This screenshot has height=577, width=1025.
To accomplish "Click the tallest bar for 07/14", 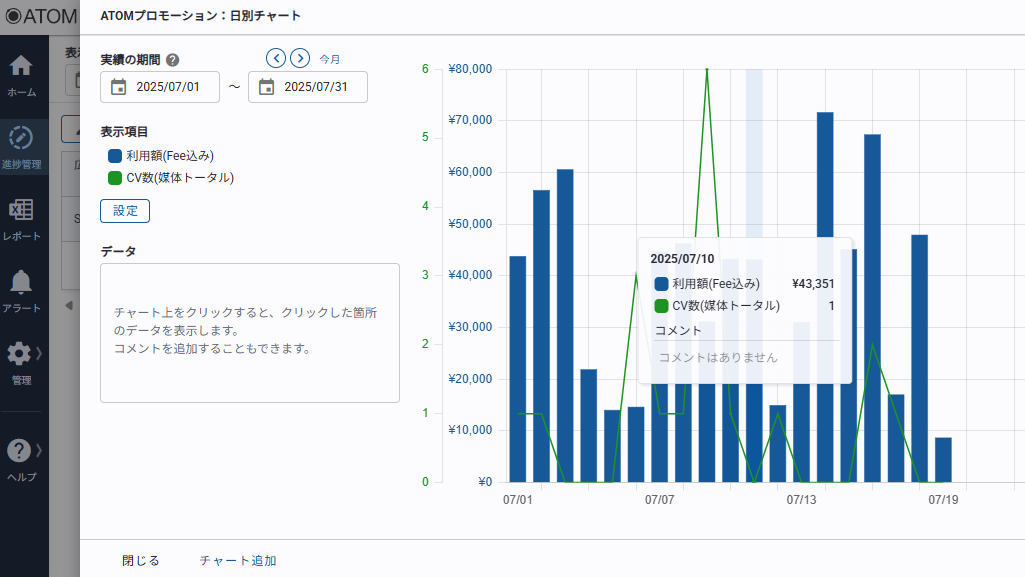I will click(x=825, y=300).
